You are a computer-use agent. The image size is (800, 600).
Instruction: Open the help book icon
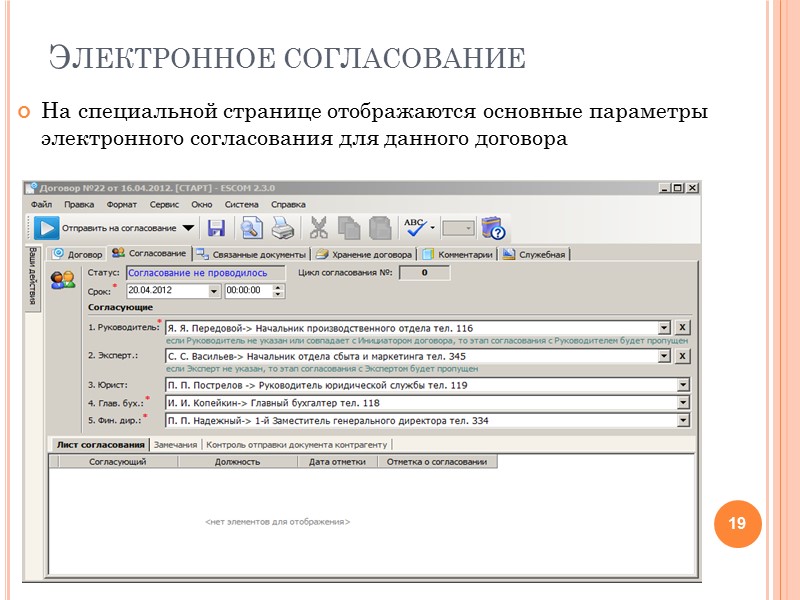click(x=493, y=228)
